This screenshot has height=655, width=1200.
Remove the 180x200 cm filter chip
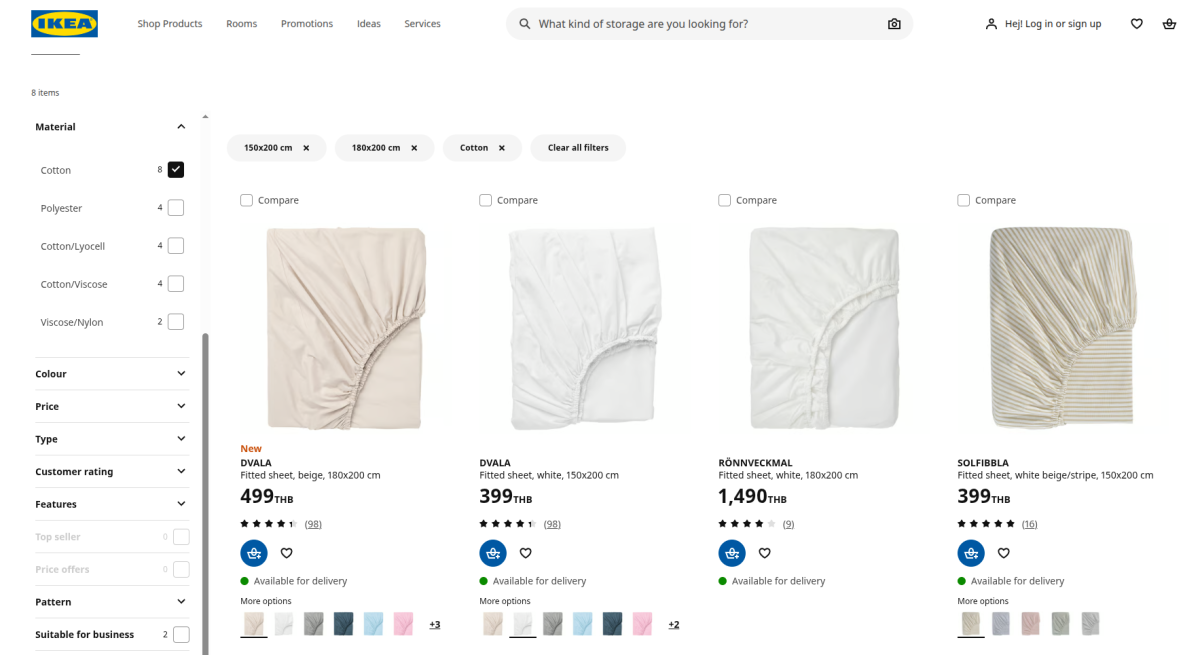click(x=414, y=148)
